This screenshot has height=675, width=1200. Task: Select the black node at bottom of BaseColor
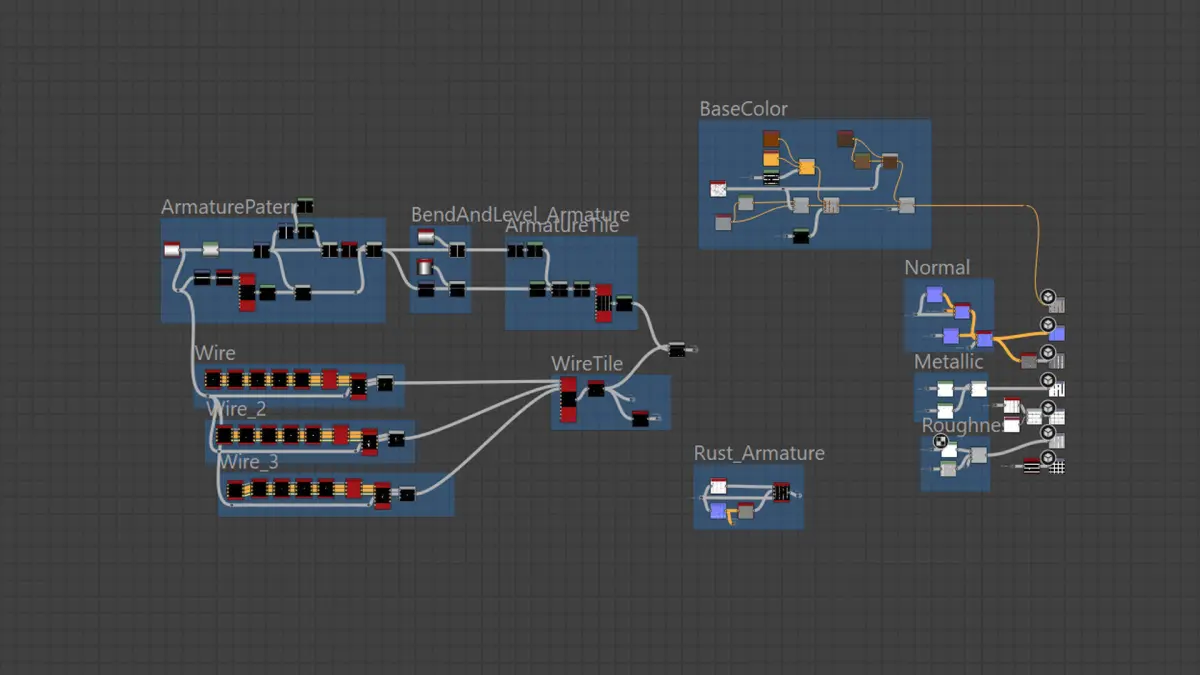(801, 236)
